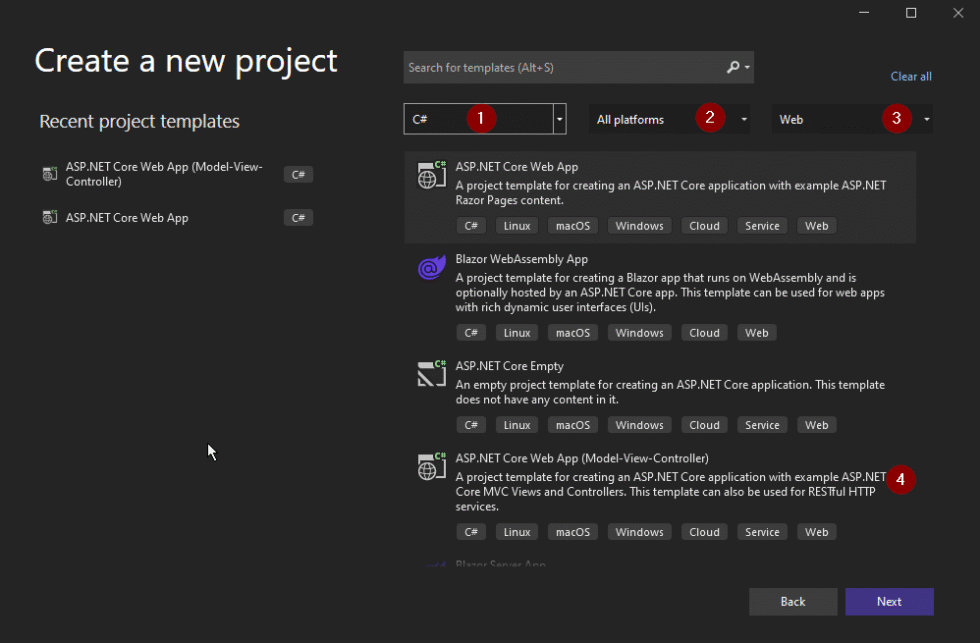Image resolution: width=980 pixels, height=643 pixels.
Task: Minimize the Create a new project window
Action: click(x=864, y=12)
